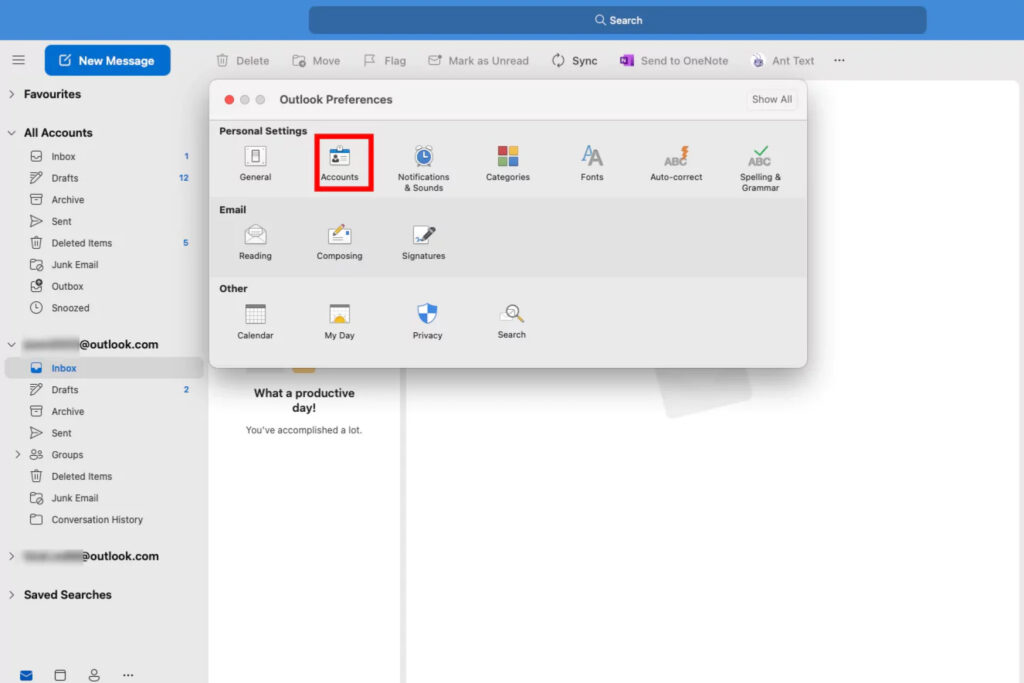This screenshot has height=683, width=1024.
Task: Click Send to OneNote in the toolbar
Action: tap(674, 61)
